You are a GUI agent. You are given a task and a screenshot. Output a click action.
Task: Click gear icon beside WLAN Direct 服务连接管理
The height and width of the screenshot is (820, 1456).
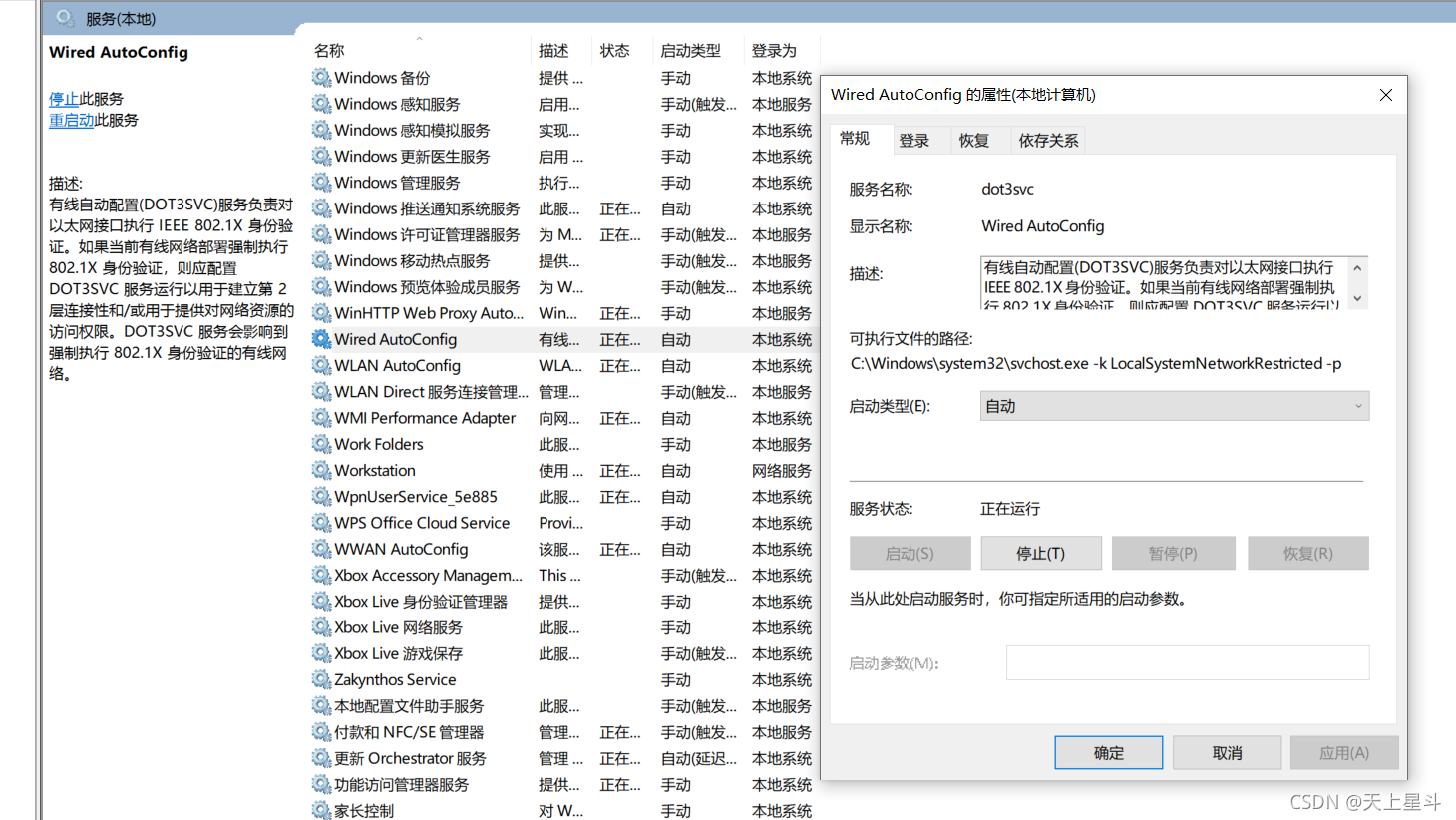click(321, 392)
